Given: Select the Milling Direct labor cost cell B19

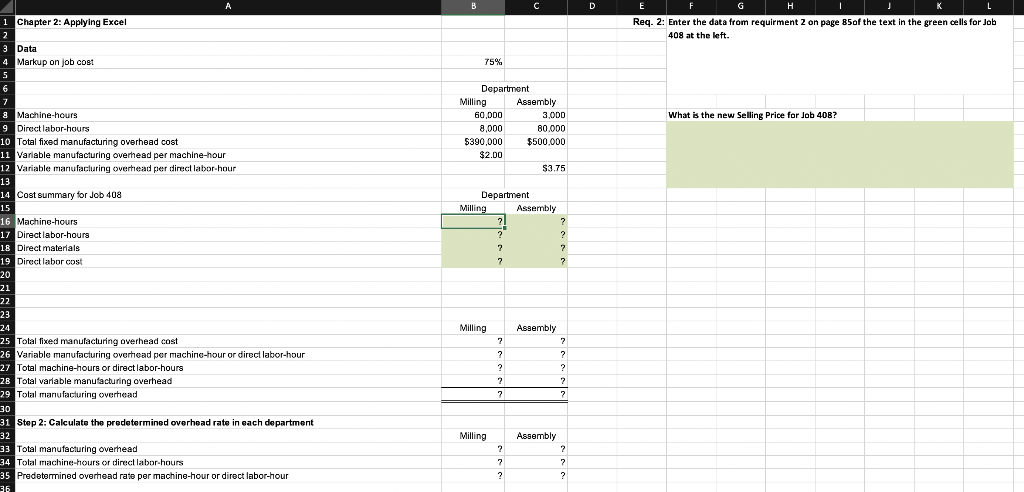Looking at the screenshot, I should coord(473,261).
